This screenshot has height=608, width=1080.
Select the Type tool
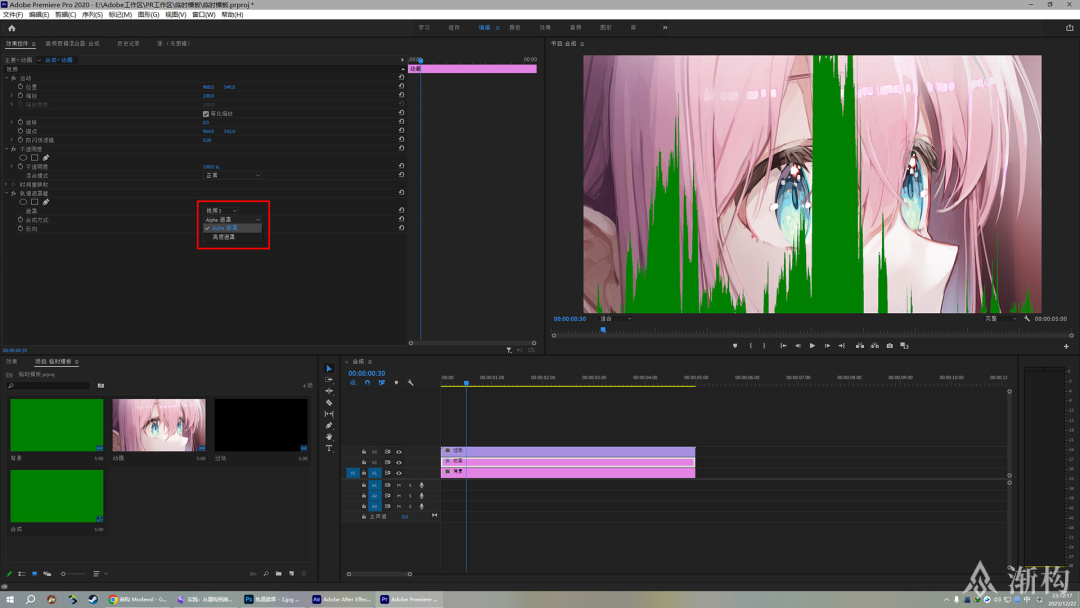pyautogui.click(x=329, y=448)
